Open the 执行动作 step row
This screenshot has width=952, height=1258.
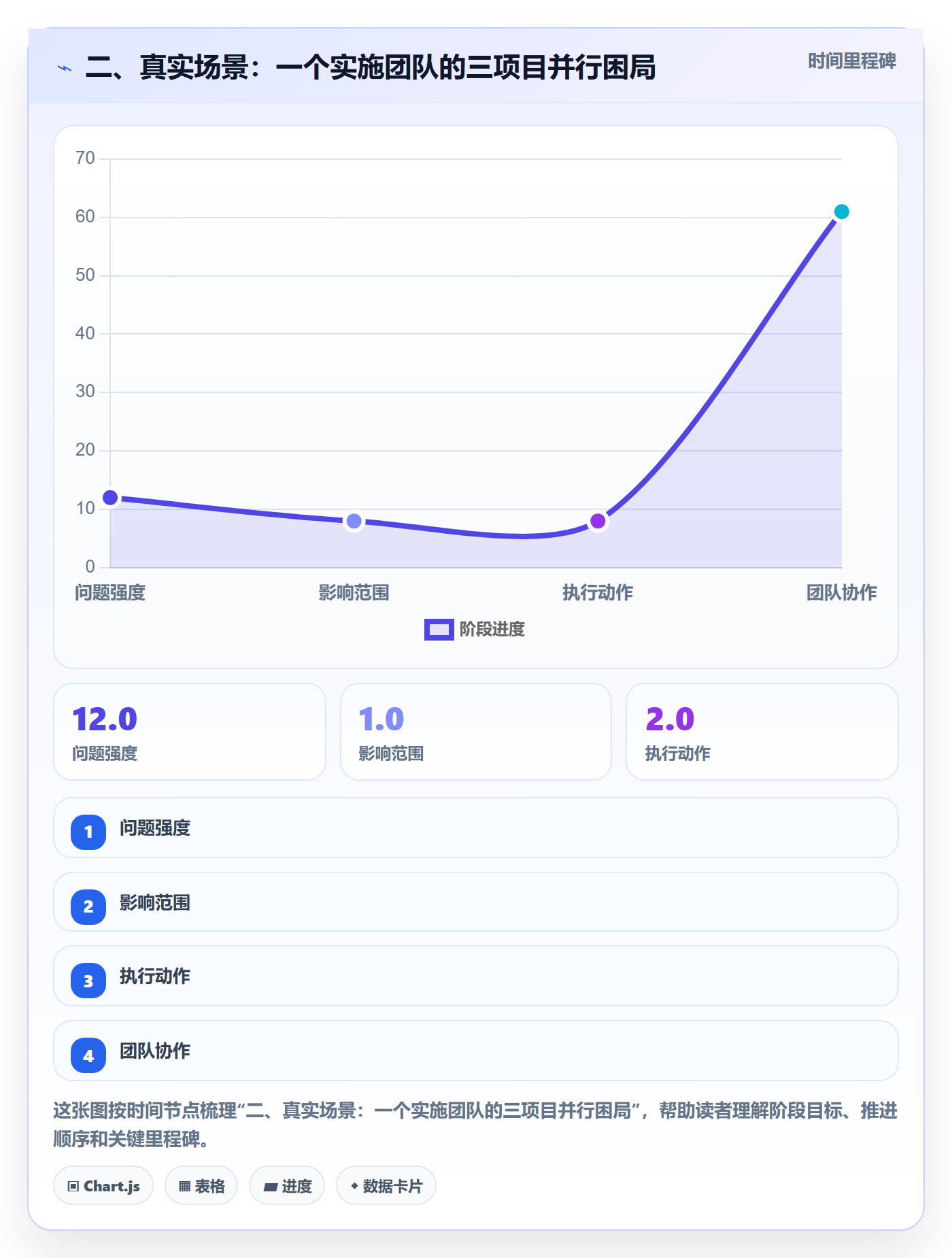pyautogui.click(x=476, y=976)
